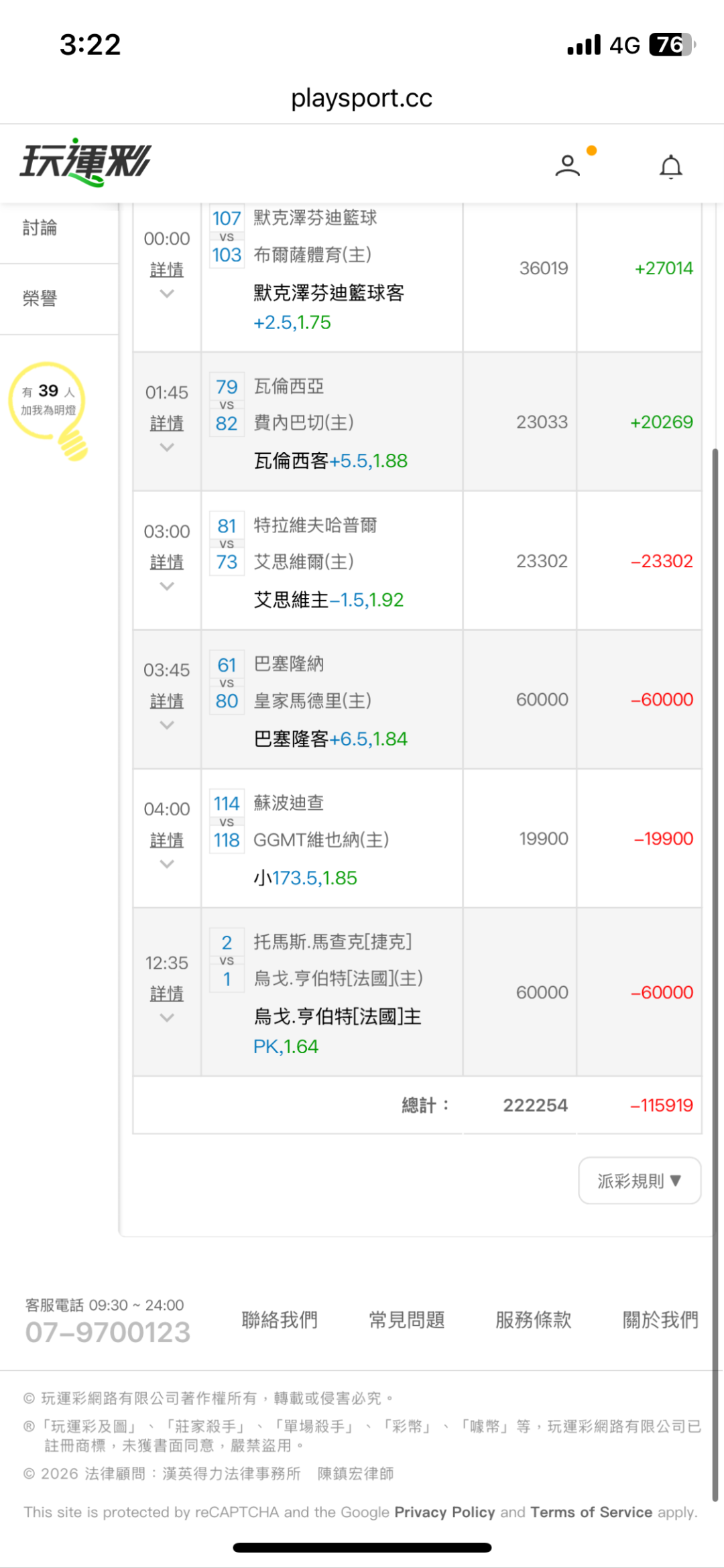724x1568 pixels.
Task: Go to 服務條款 page
Action: pos(534,1320)
